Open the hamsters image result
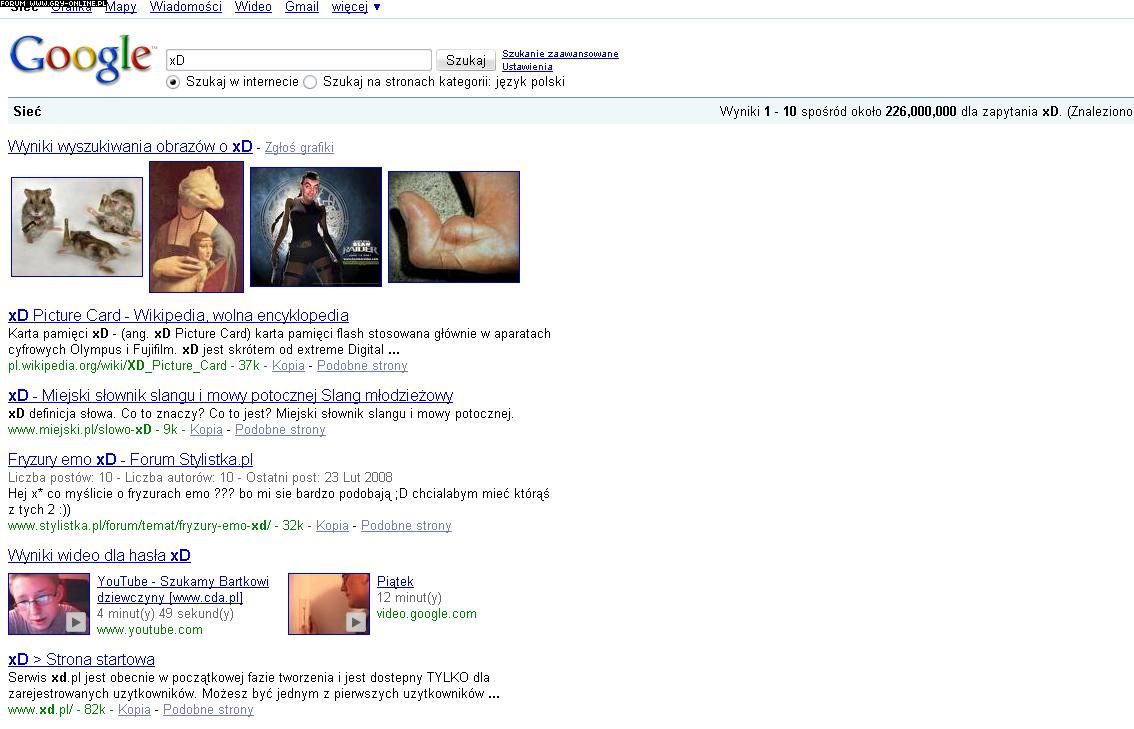 [x=77, y=227]
